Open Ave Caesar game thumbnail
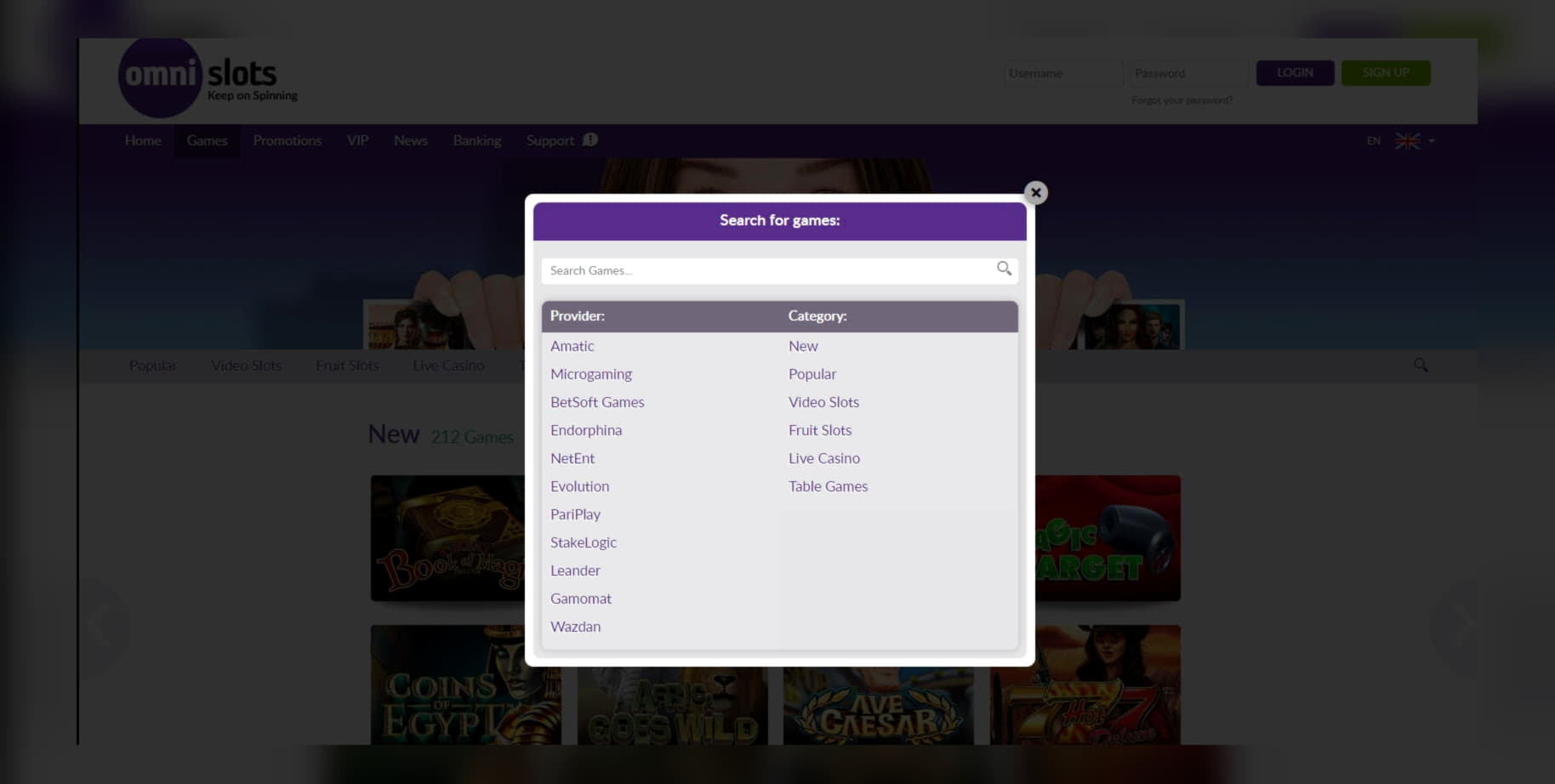The width and height of the screenshot is (1555, 784). pyautogui.click(x=879, y=706)
